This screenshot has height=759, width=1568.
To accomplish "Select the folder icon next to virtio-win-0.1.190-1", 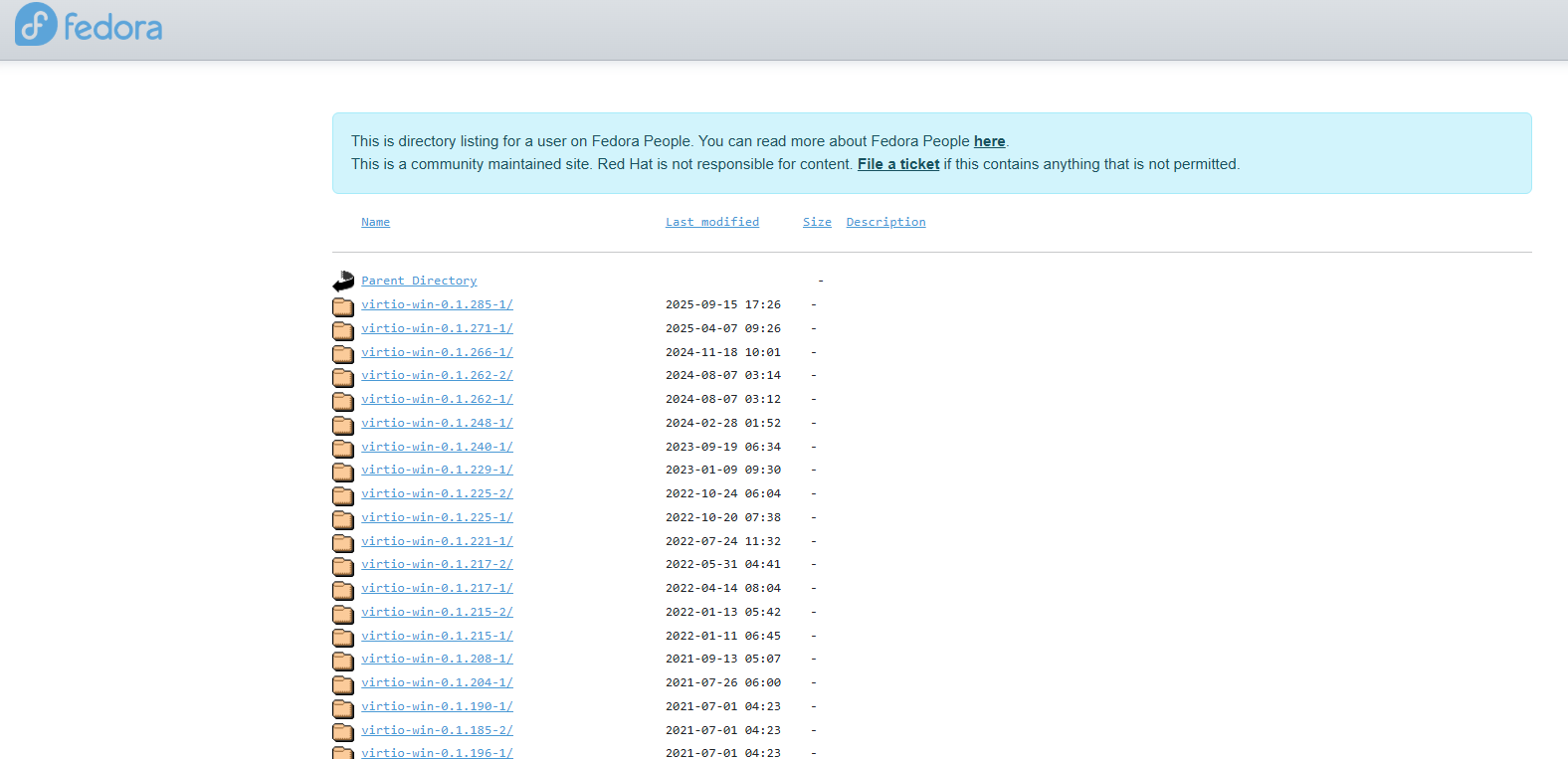I will point(343,707).
